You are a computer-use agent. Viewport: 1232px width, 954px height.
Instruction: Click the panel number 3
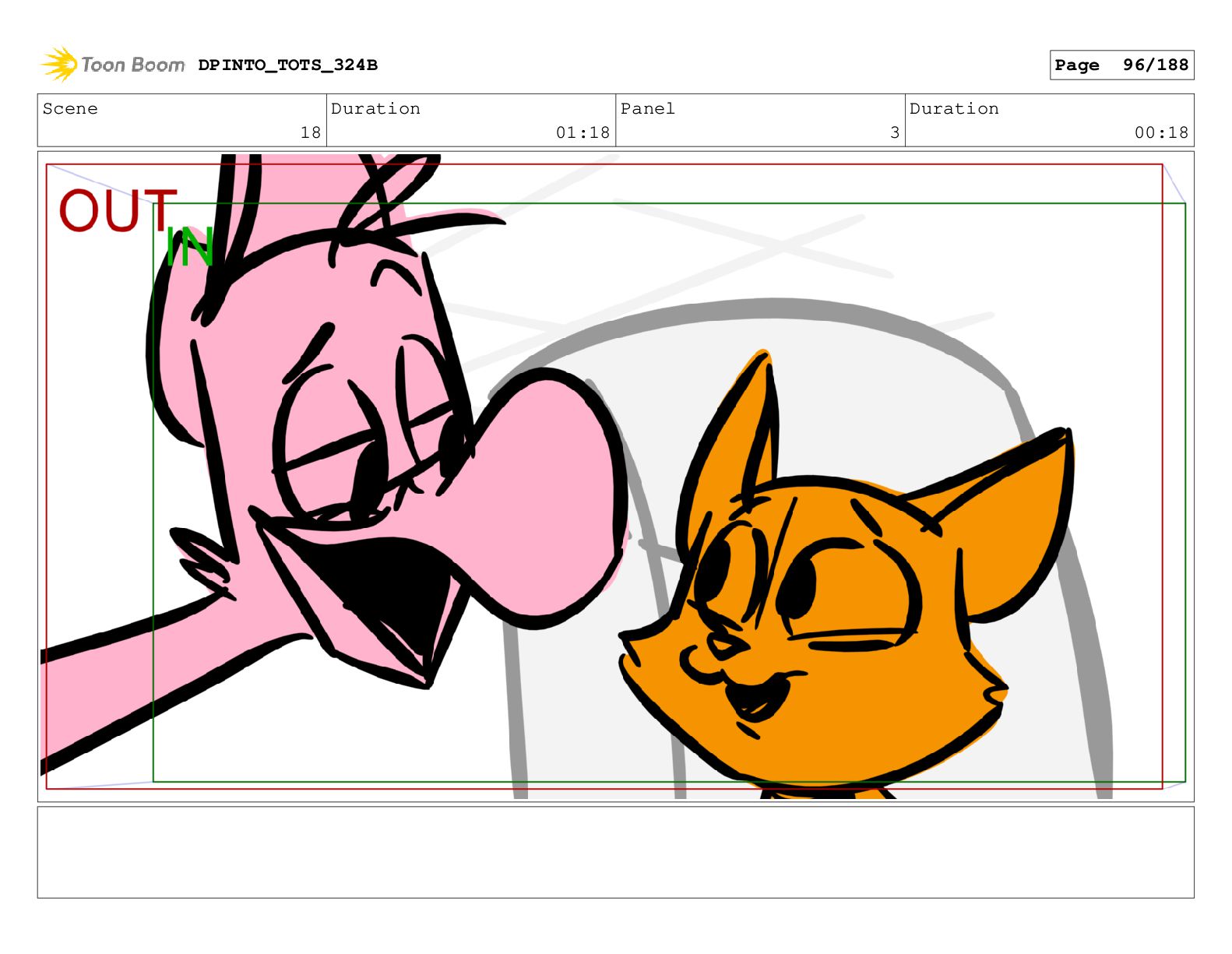[895, 132]
